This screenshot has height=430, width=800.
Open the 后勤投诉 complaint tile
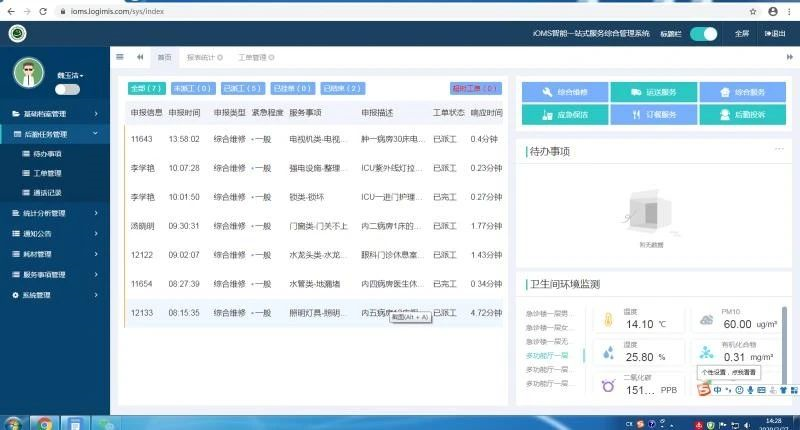click(741, 115)
